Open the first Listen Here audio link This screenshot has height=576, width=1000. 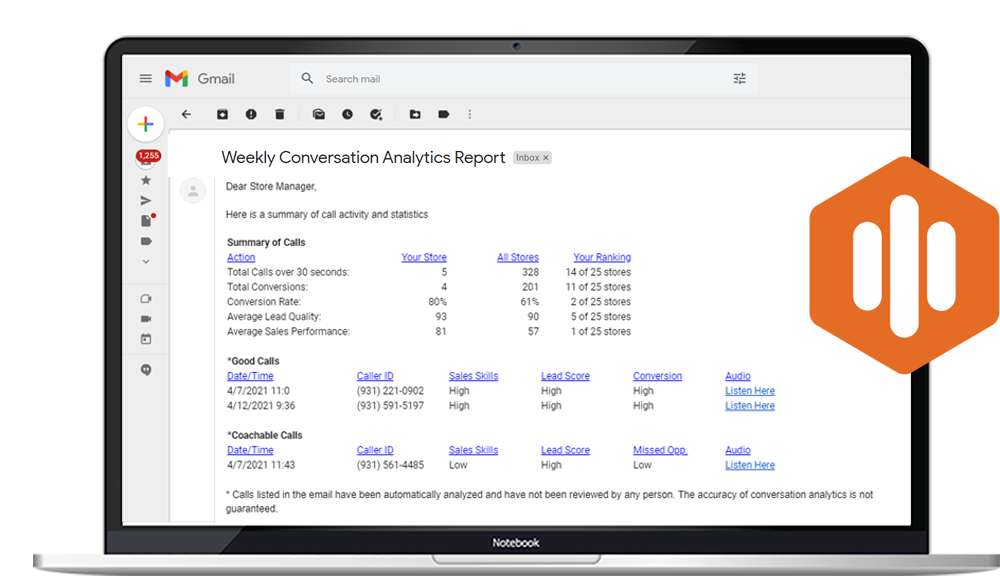[749, 390]
